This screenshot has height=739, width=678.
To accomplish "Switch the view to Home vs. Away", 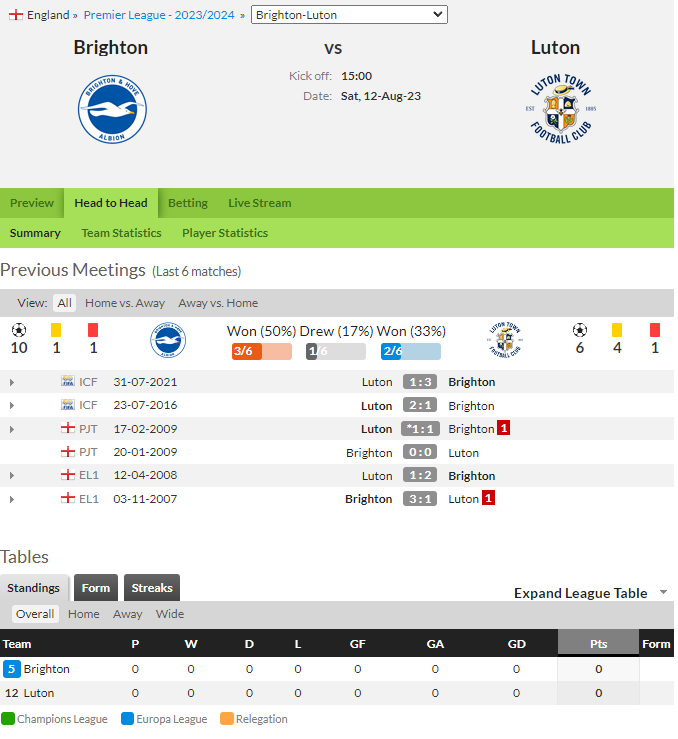I will point(125,303).
